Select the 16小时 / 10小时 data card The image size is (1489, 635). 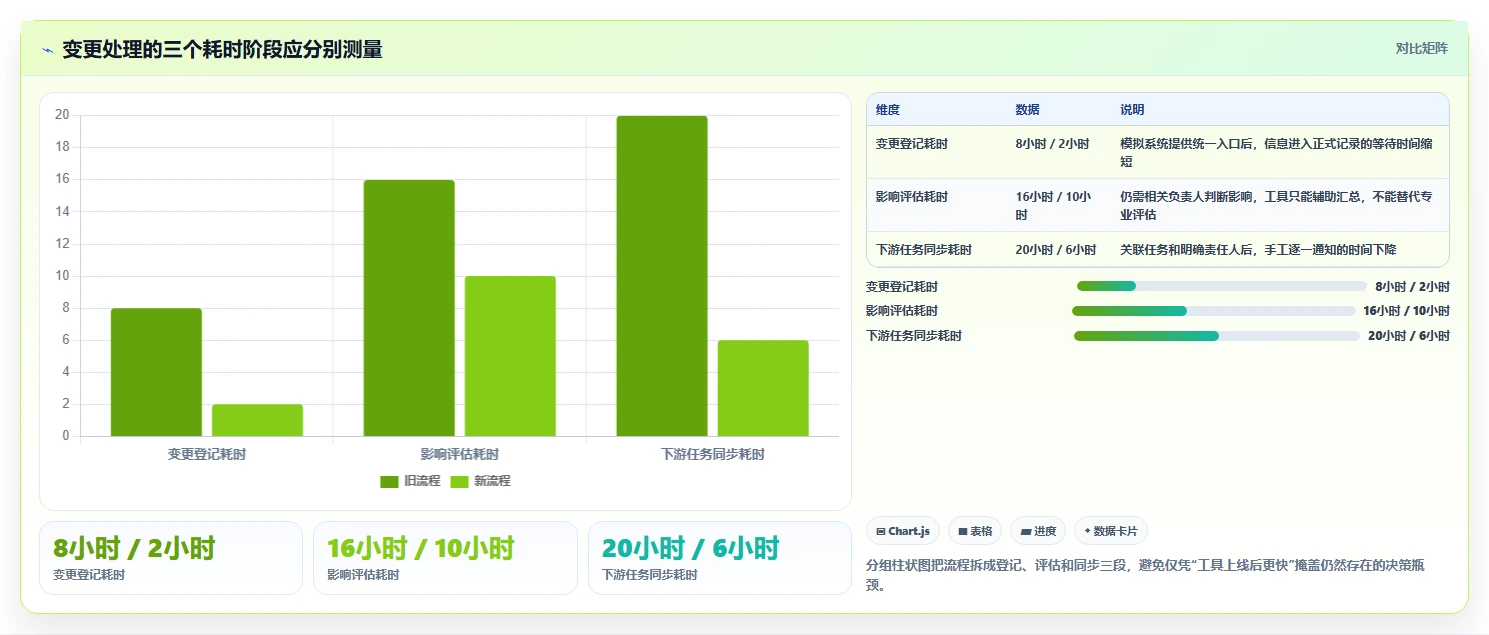point(445,558)
